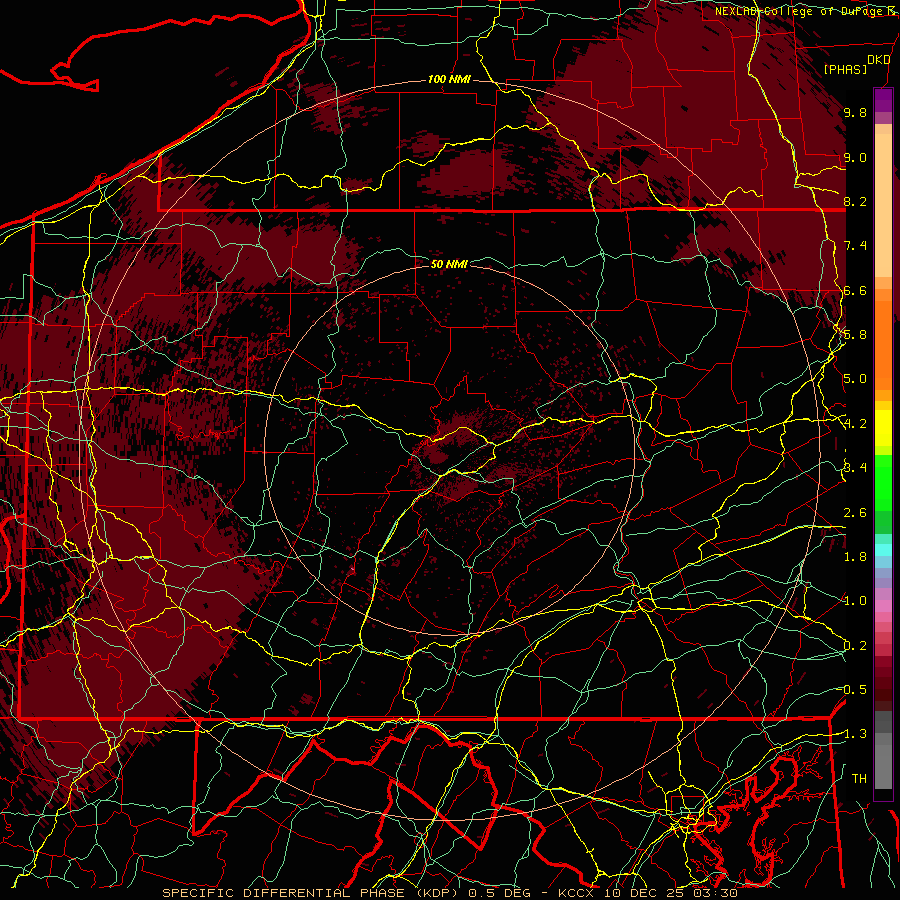Pick the yellow segment of the color bar
Viewport: 900px width, 900px height.
coord(883,428)
